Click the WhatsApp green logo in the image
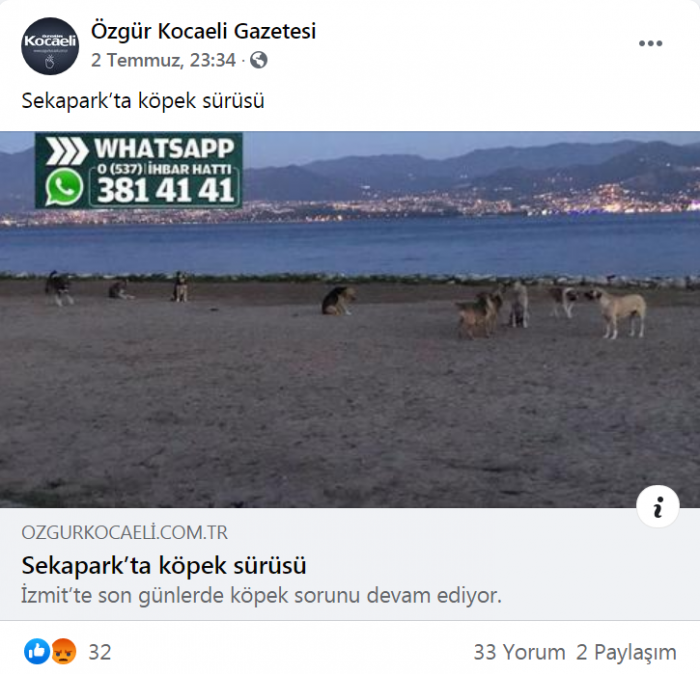The image size is (700, 674). [64, 187]
